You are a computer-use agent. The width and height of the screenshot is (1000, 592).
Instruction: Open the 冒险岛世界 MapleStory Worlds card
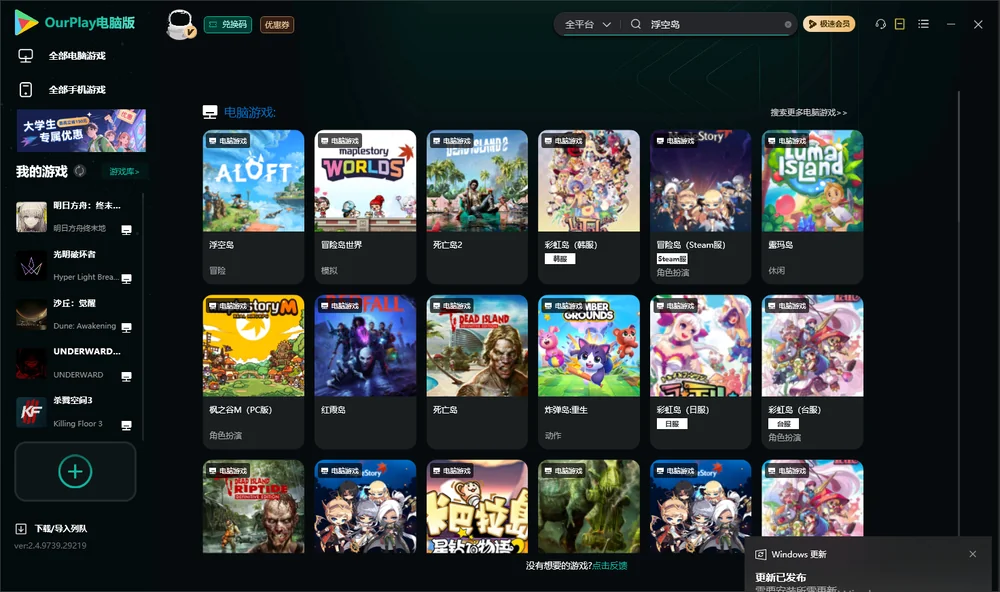pyautogui.click(x=365, y=207)
